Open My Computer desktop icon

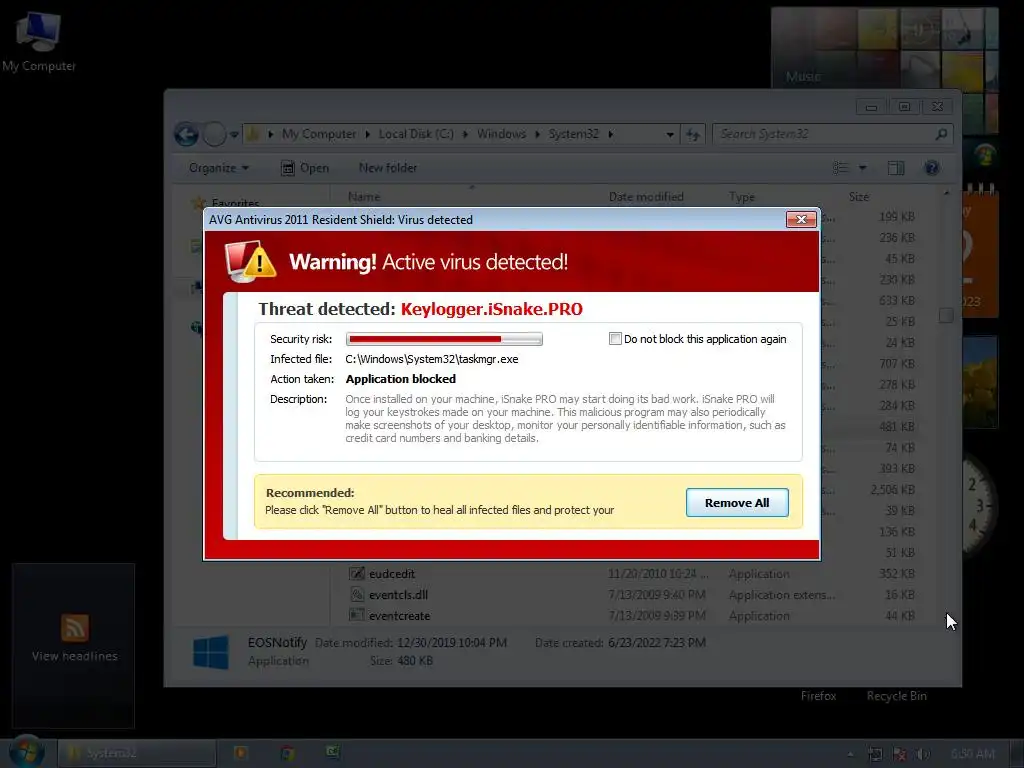pos(39,40)
